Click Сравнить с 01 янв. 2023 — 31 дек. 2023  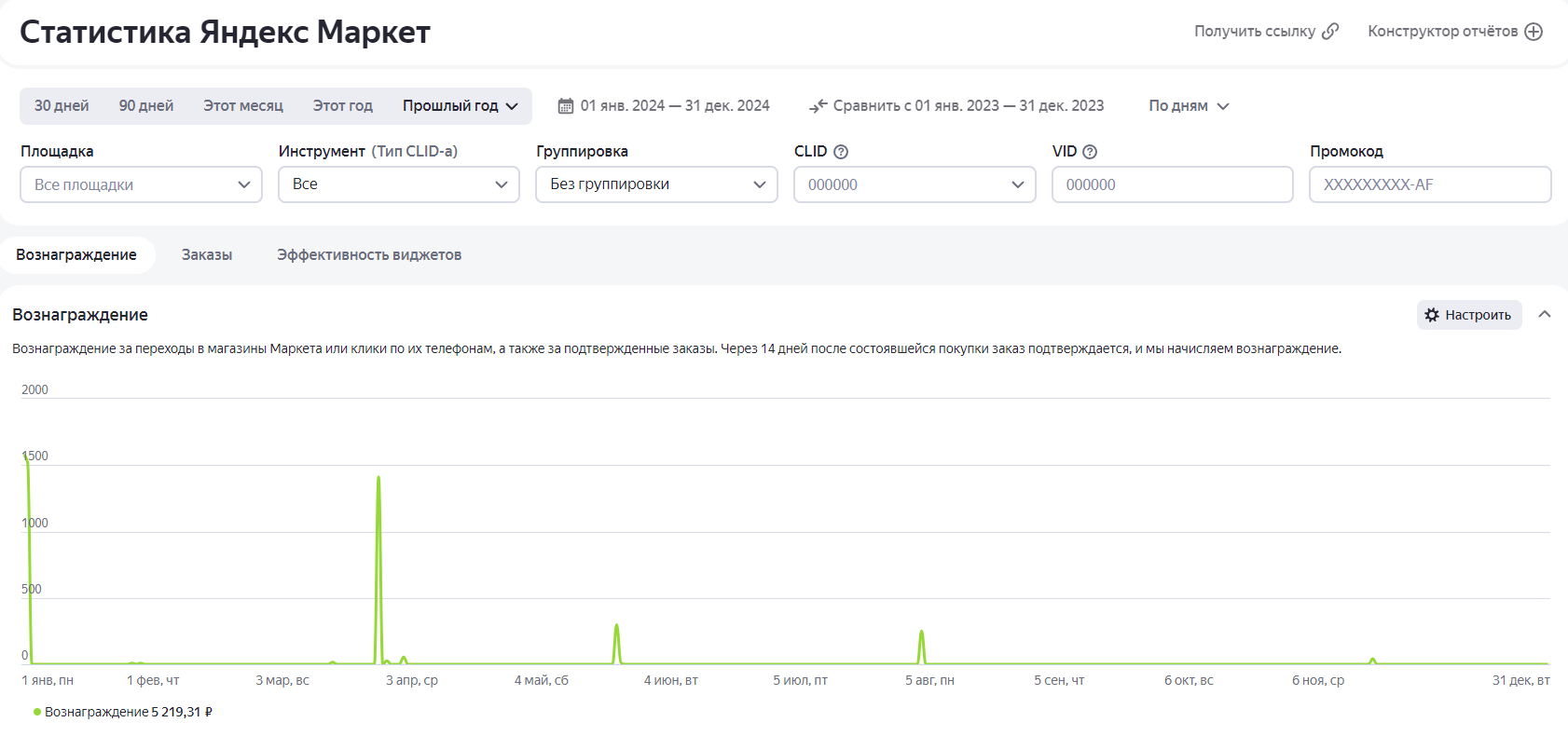pos(956,106)
